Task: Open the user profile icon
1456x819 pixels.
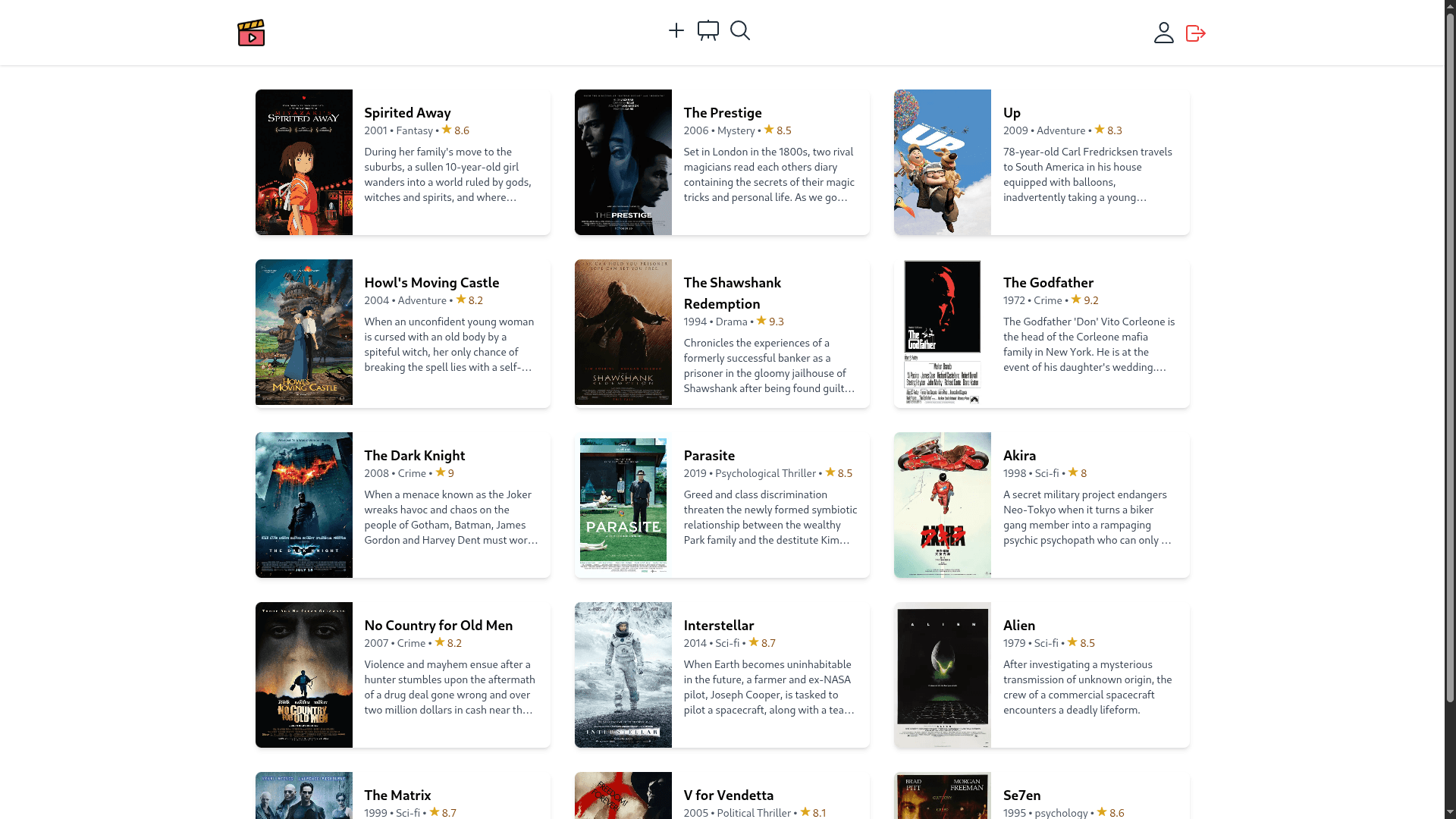Action: click(1164, 33)
